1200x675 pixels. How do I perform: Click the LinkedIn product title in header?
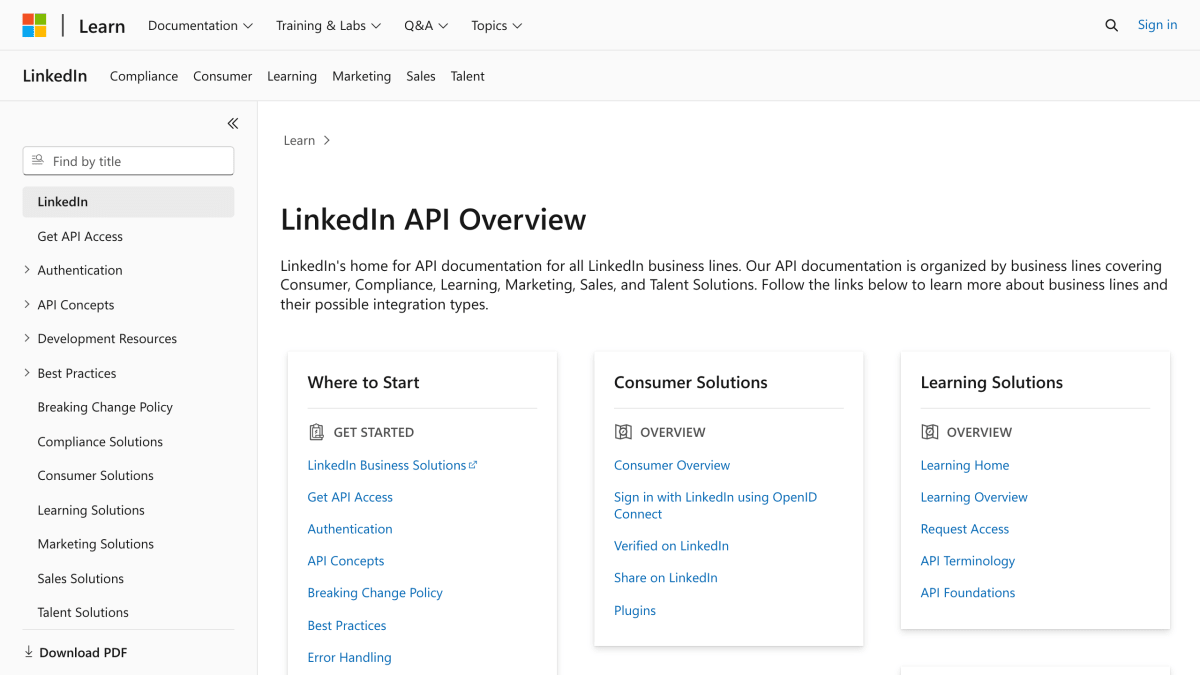coord(55,76)
